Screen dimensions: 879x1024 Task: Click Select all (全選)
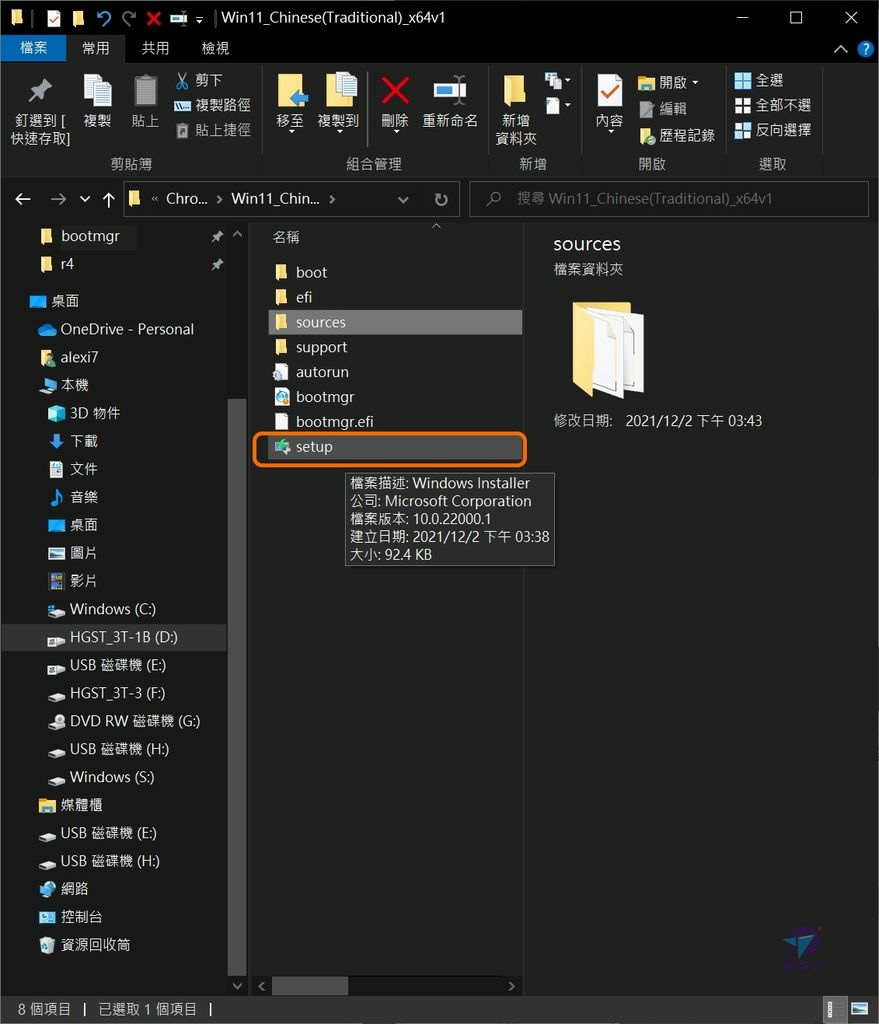[759, 80]
